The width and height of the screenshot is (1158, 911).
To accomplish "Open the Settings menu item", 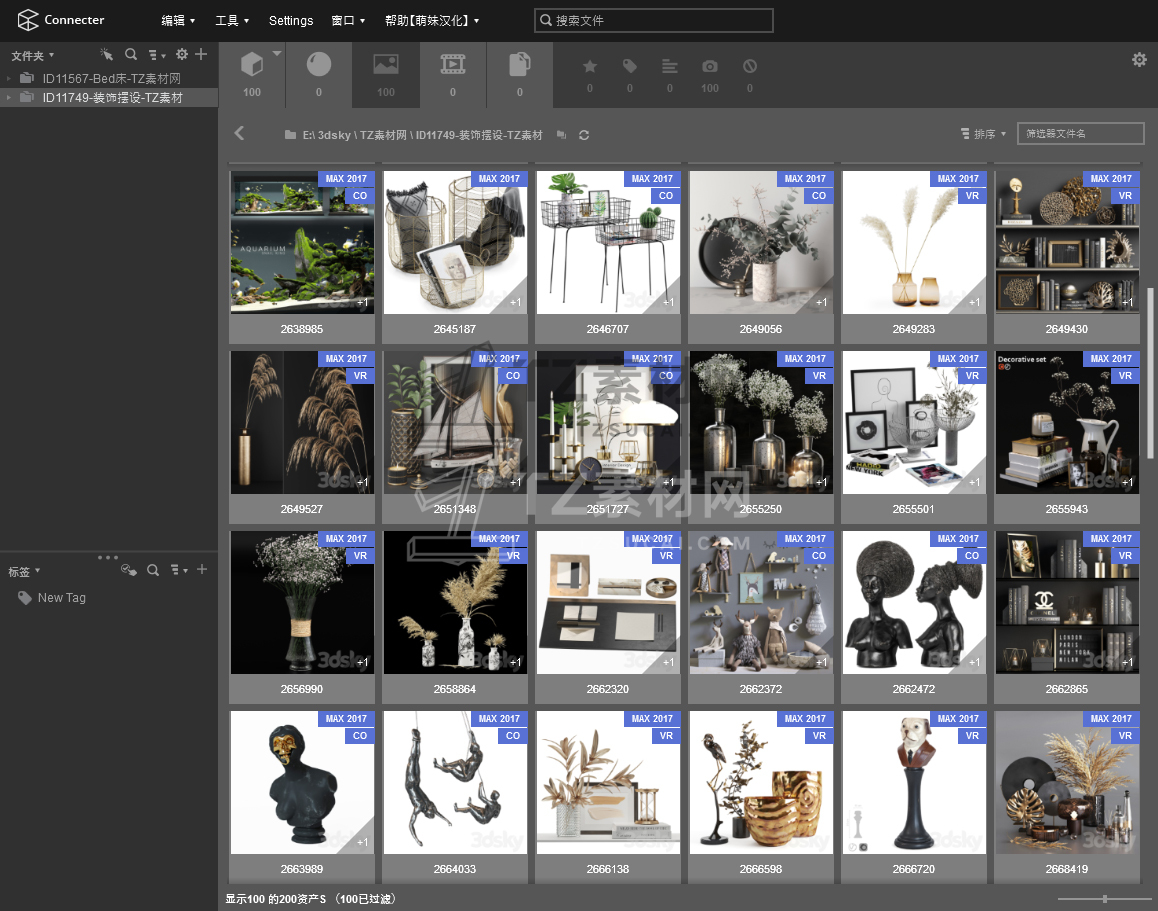I will pos(291,20).
